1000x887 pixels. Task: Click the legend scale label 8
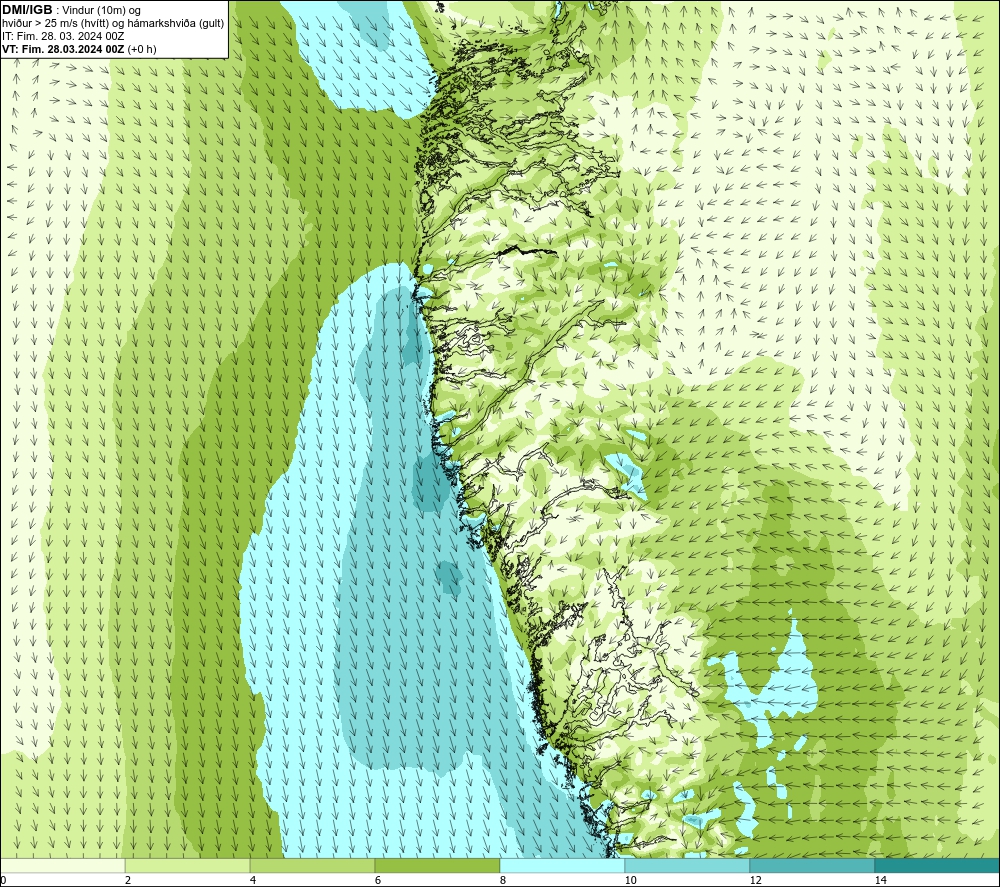(x=503, y=880)
